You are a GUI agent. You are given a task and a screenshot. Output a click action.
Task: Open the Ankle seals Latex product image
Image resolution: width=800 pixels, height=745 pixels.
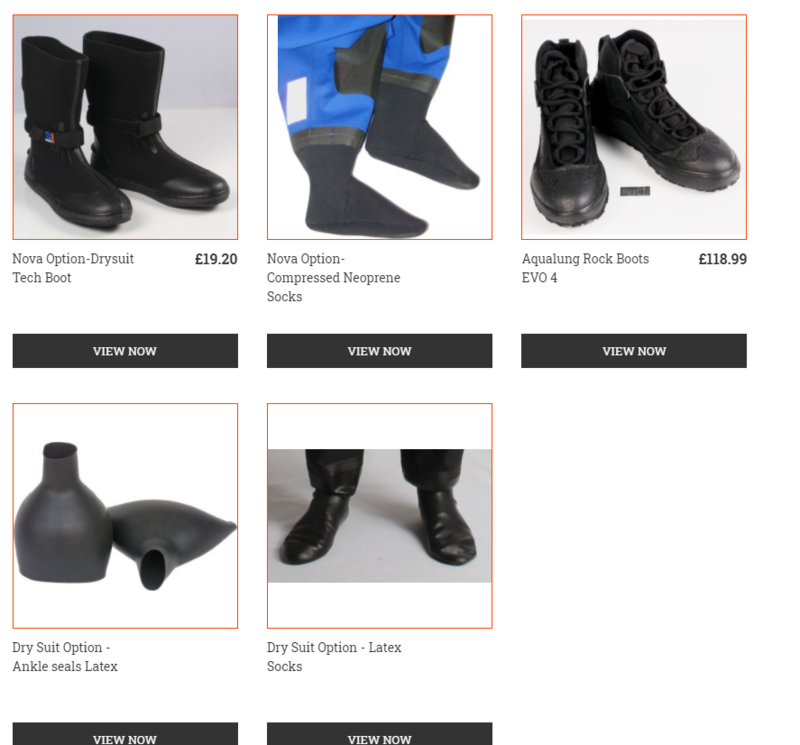tap(125, 516)
